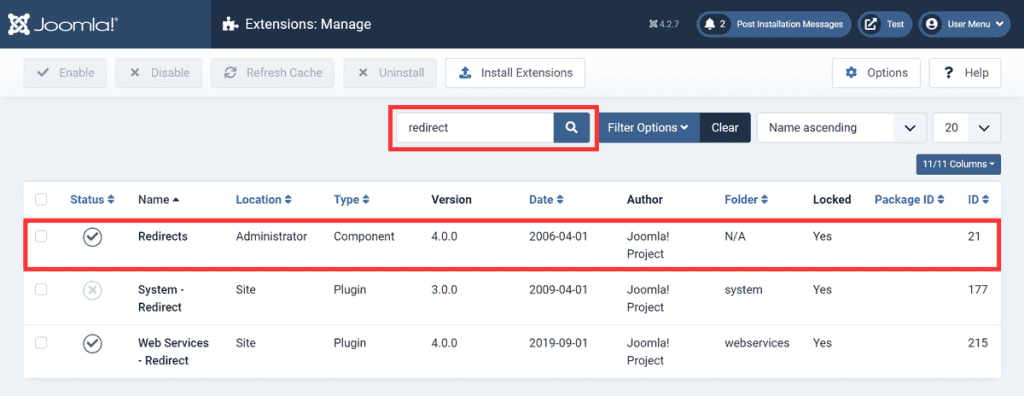This screenshot has height=396, width=1024.
Task: Check the select-all checkbox in table header
Action: pyautogui.click(x=41, y=200)
